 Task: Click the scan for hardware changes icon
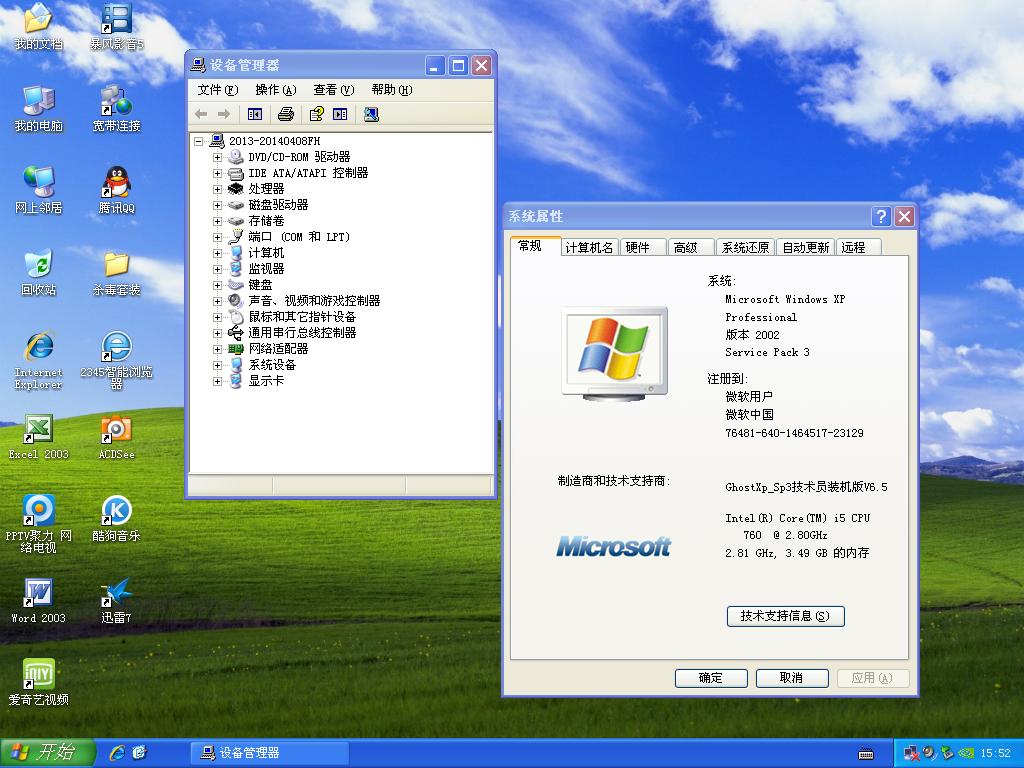point(371,114)
